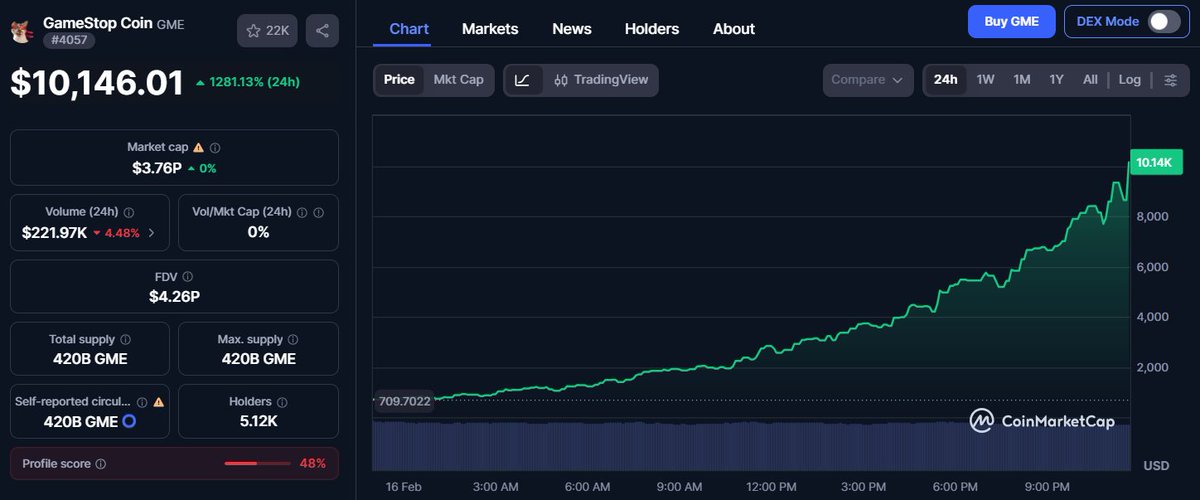Screen dimensions: 1200x500
Task: Click the CoinMarketCap logo on chart
Action: [x=1042, y=421]
